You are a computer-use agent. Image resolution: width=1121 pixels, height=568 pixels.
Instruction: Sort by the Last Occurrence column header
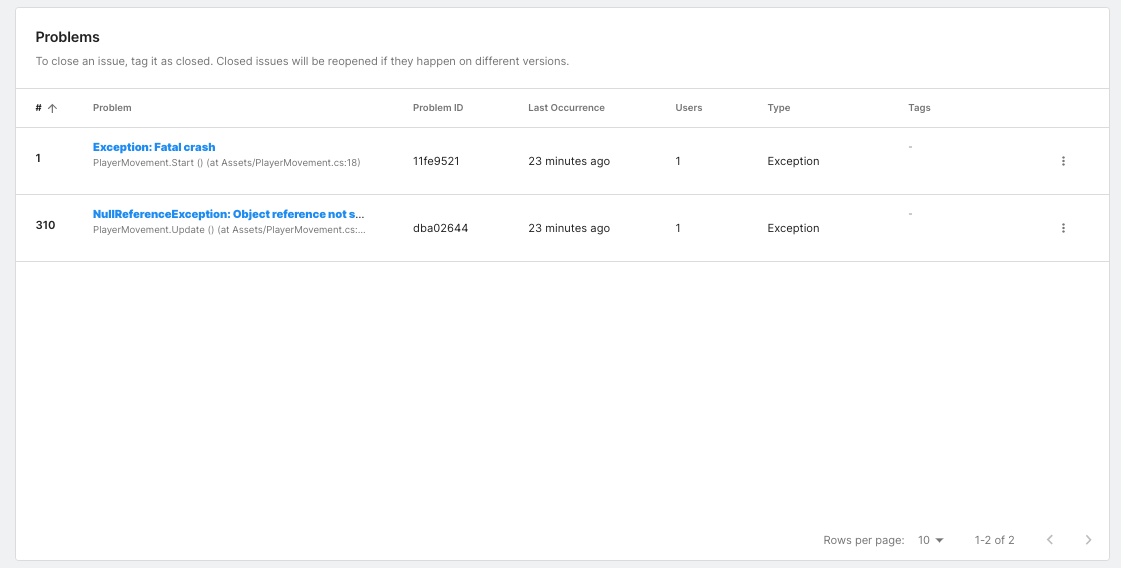[x=566, y=108]
